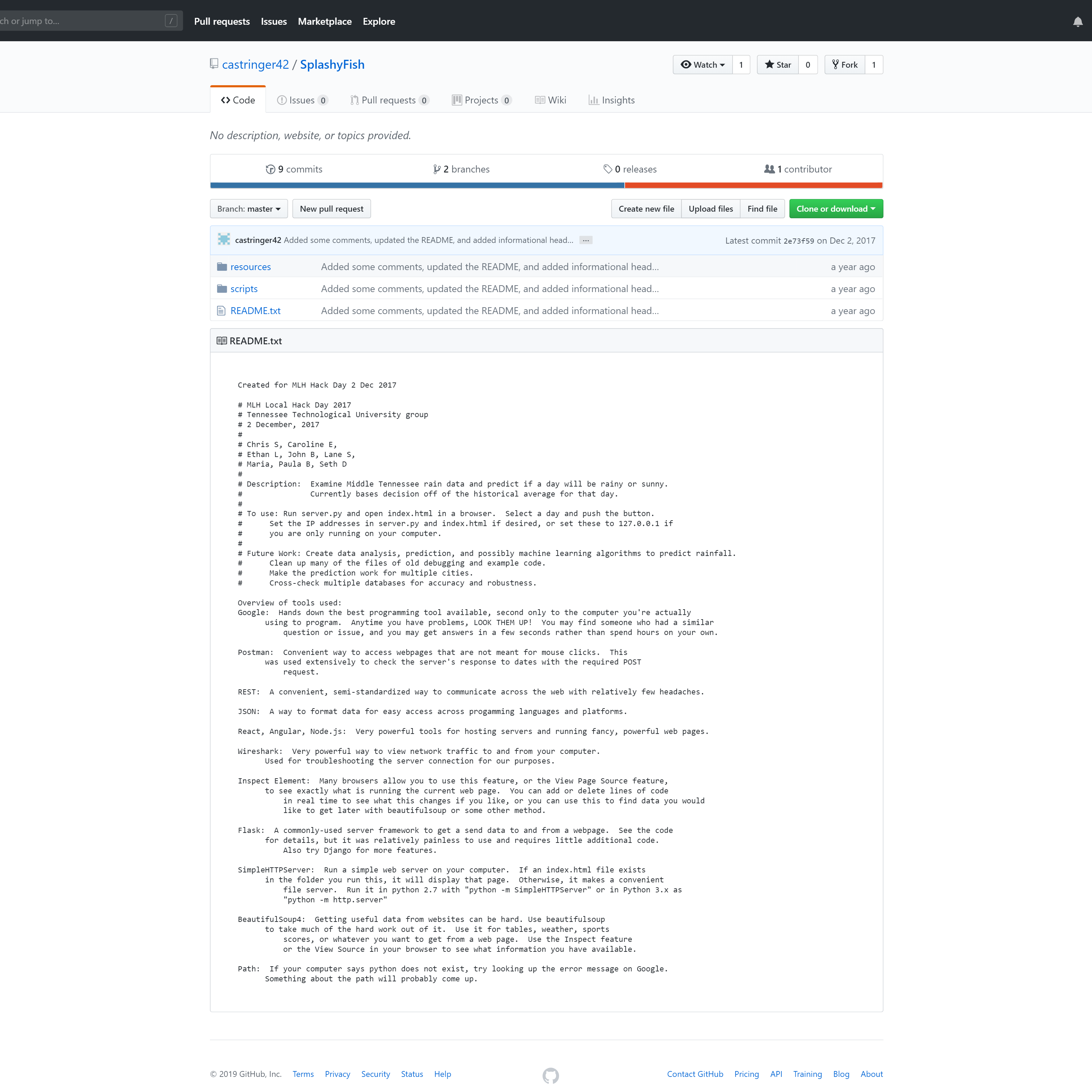1092x1092 pixels.
Task: Click the GitHub octocat logo in footer
Action: coord(550,1075)
